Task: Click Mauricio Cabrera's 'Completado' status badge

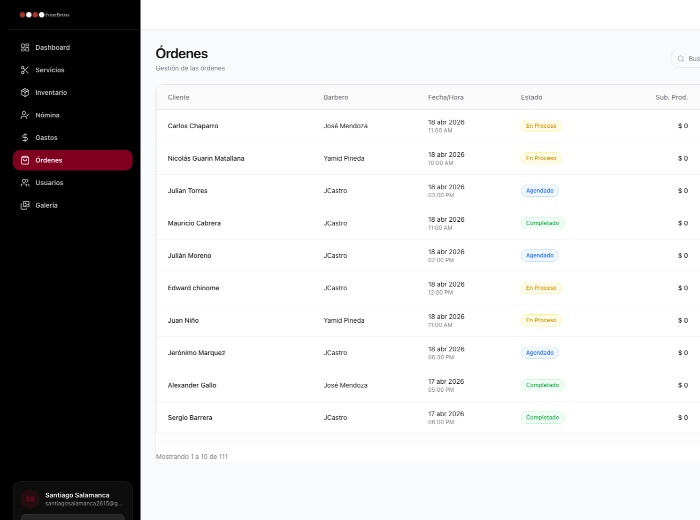Action: (542, 223)
